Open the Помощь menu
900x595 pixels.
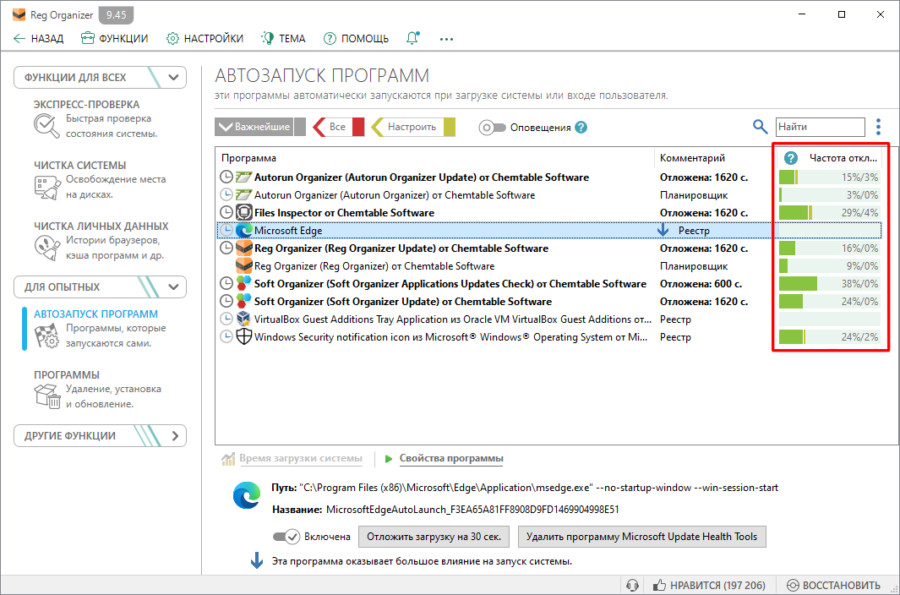pyautogui.click(x=356, y=38)
